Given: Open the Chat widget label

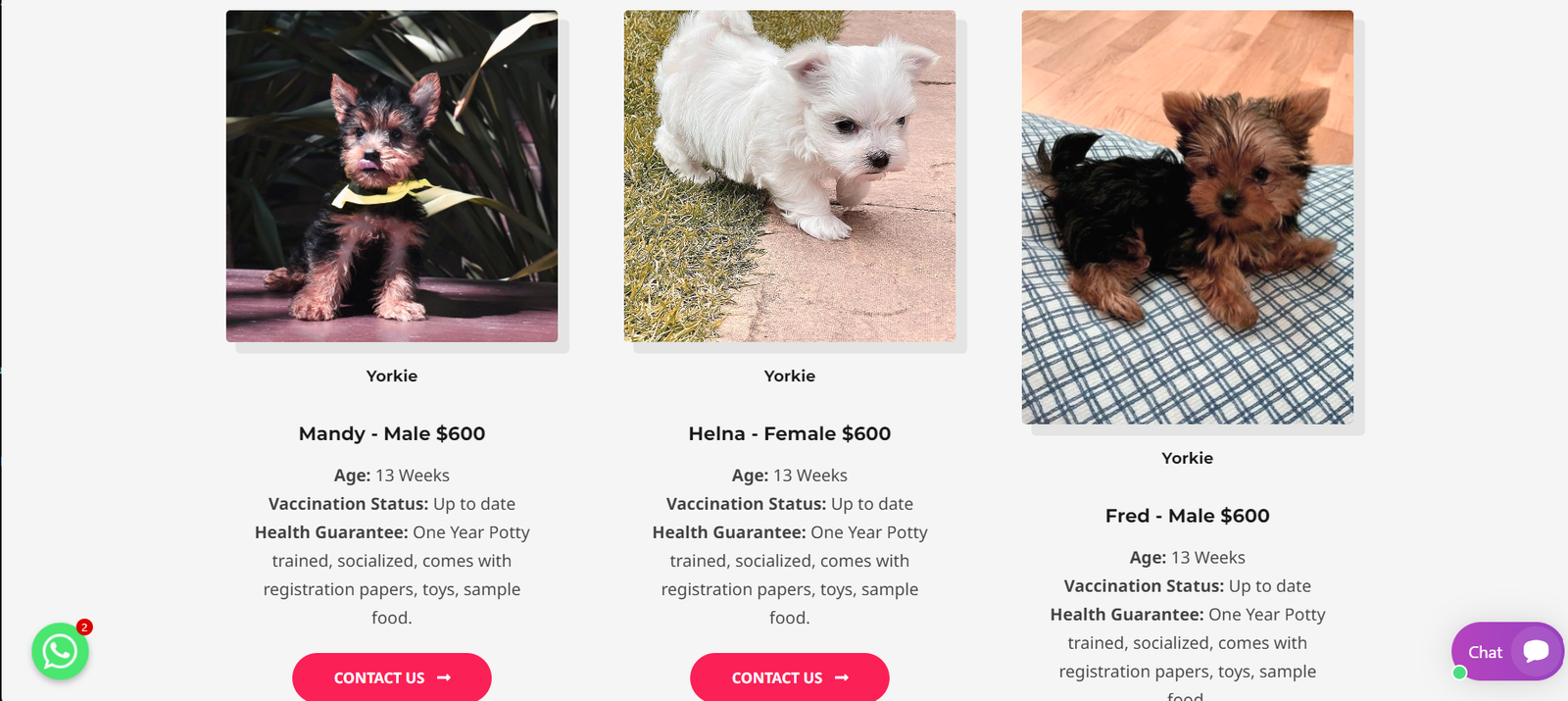Looking at the screenshot, I should (x=1485, y=652).
